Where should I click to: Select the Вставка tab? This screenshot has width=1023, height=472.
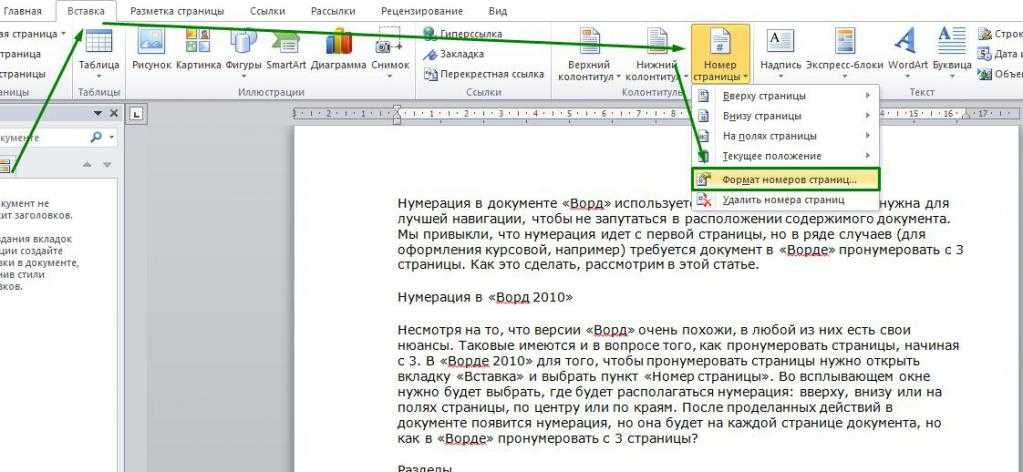(x=86, y=10)
